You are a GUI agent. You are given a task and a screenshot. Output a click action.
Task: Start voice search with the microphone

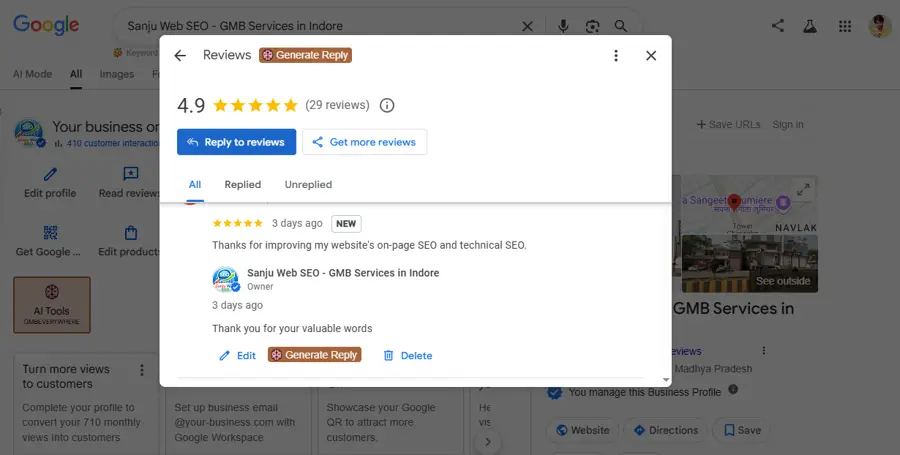[x=564, y=26]
